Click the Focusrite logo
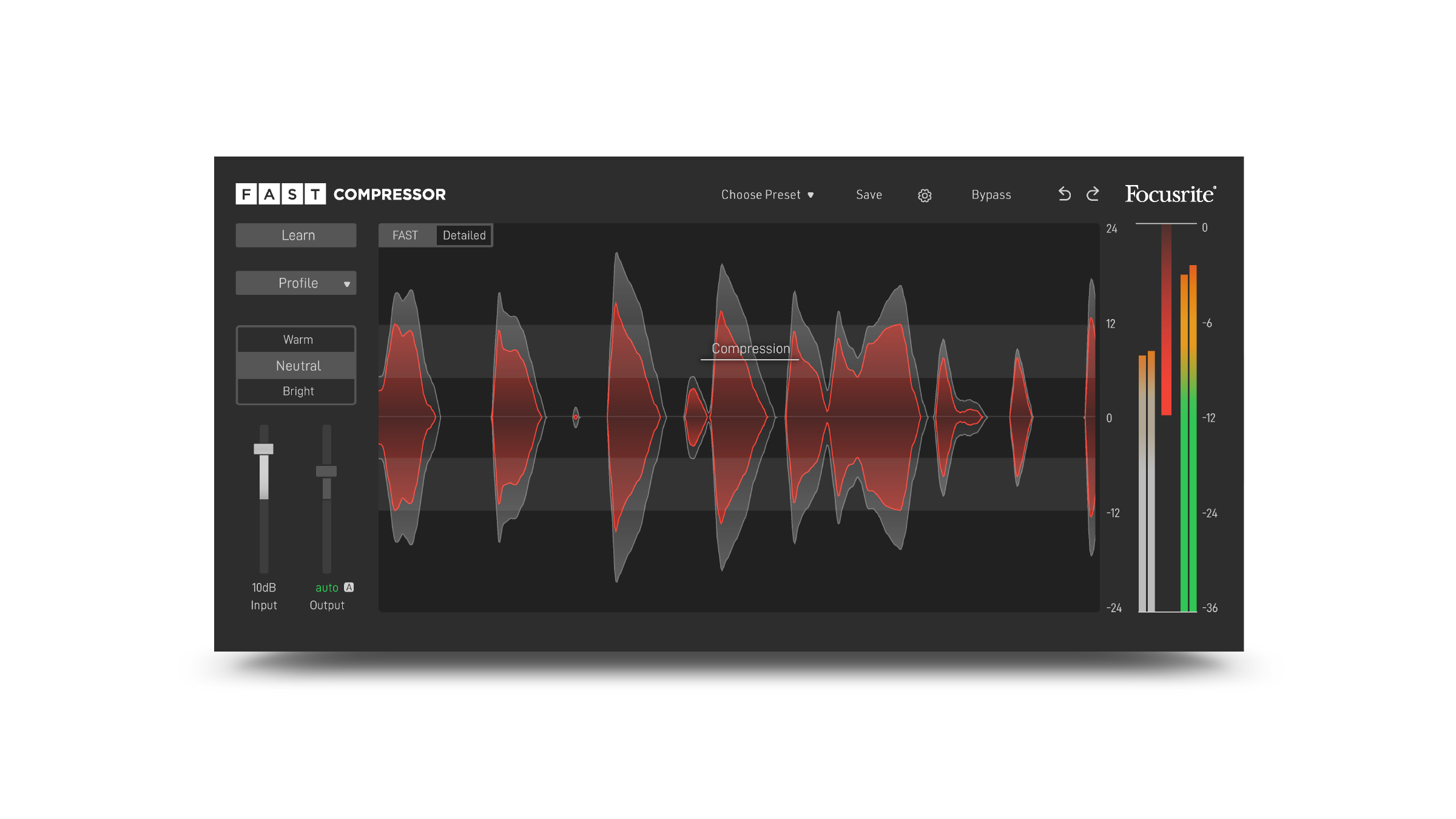 click(x=1170, y=194)
